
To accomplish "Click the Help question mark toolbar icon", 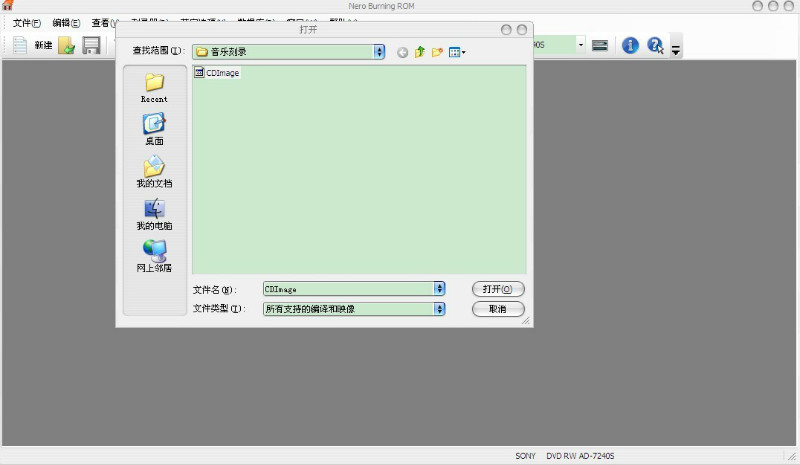I will 656,45.
